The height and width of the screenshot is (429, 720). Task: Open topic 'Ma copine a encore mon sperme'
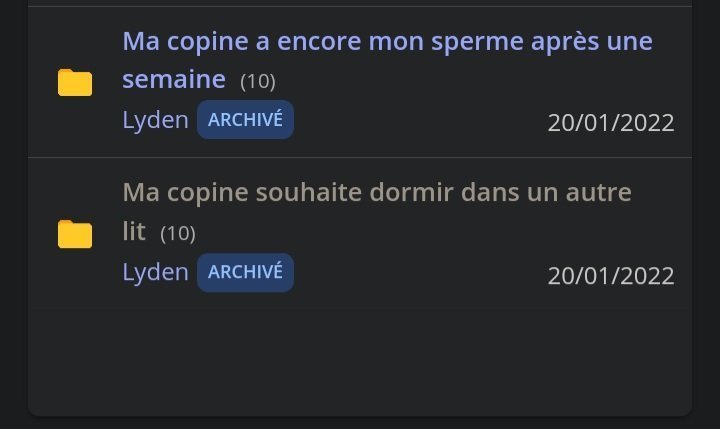click(x=387, y=60)
